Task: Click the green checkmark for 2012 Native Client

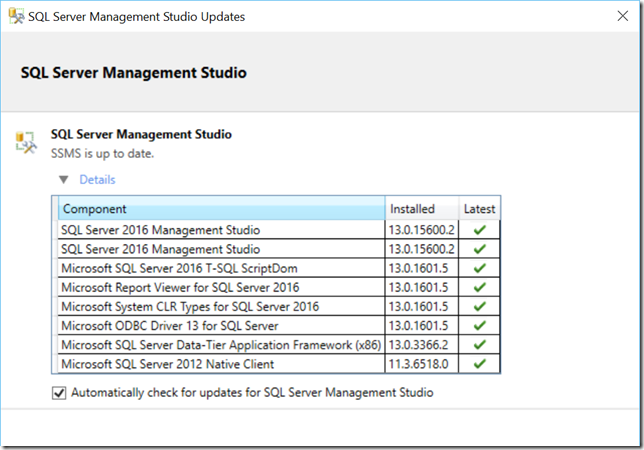Action: click(x=480, y=364)
